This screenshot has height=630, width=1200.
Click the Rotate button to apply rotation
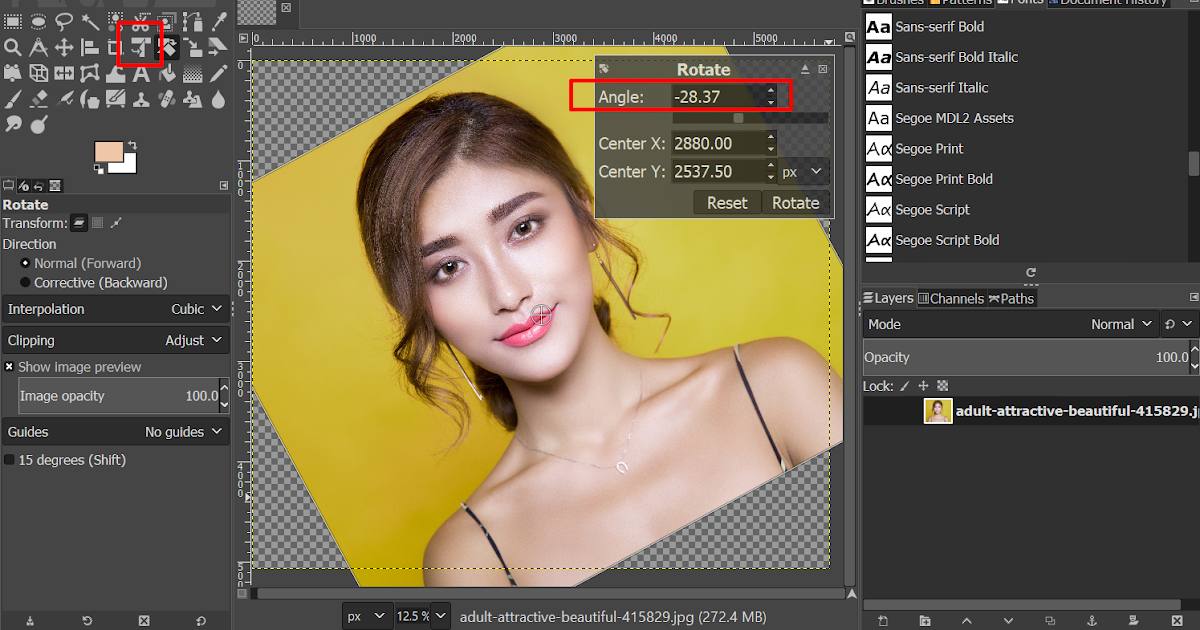click(796, 202)
